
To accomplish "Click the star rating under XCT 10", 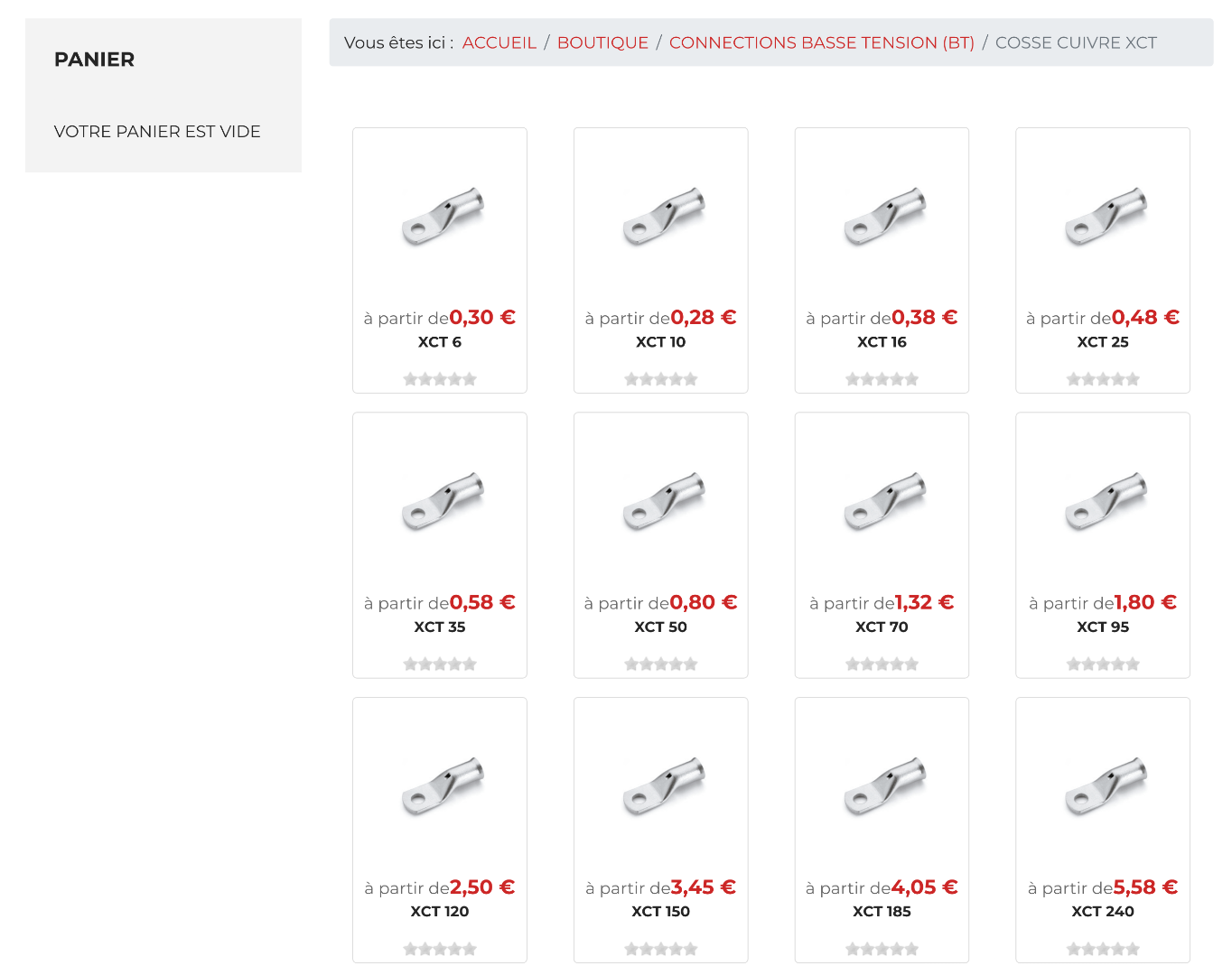I will point(661,379).
